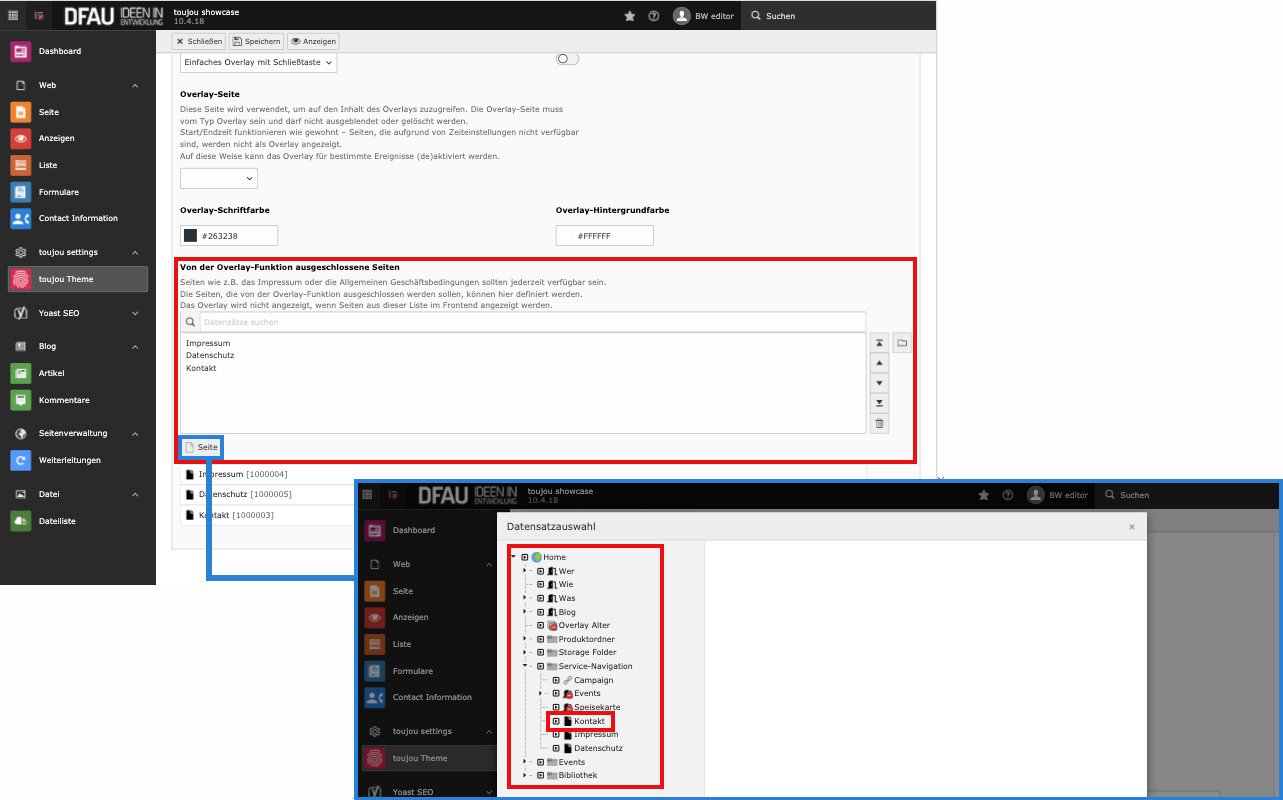Expand the Bibliothek folder in the page tree
Image resolution: width=1283 pixels, height=800 pixels.
[x=526, y=775]
